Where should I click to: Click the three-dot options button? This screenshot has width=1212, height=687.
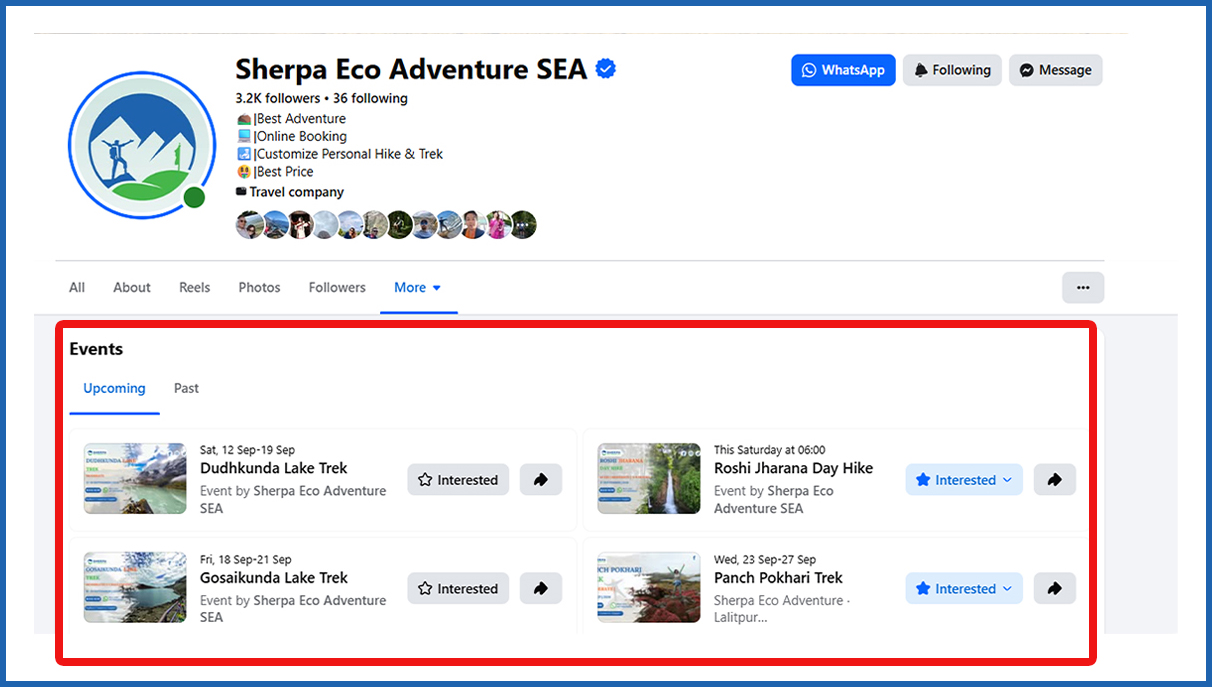pos(1083,287)
